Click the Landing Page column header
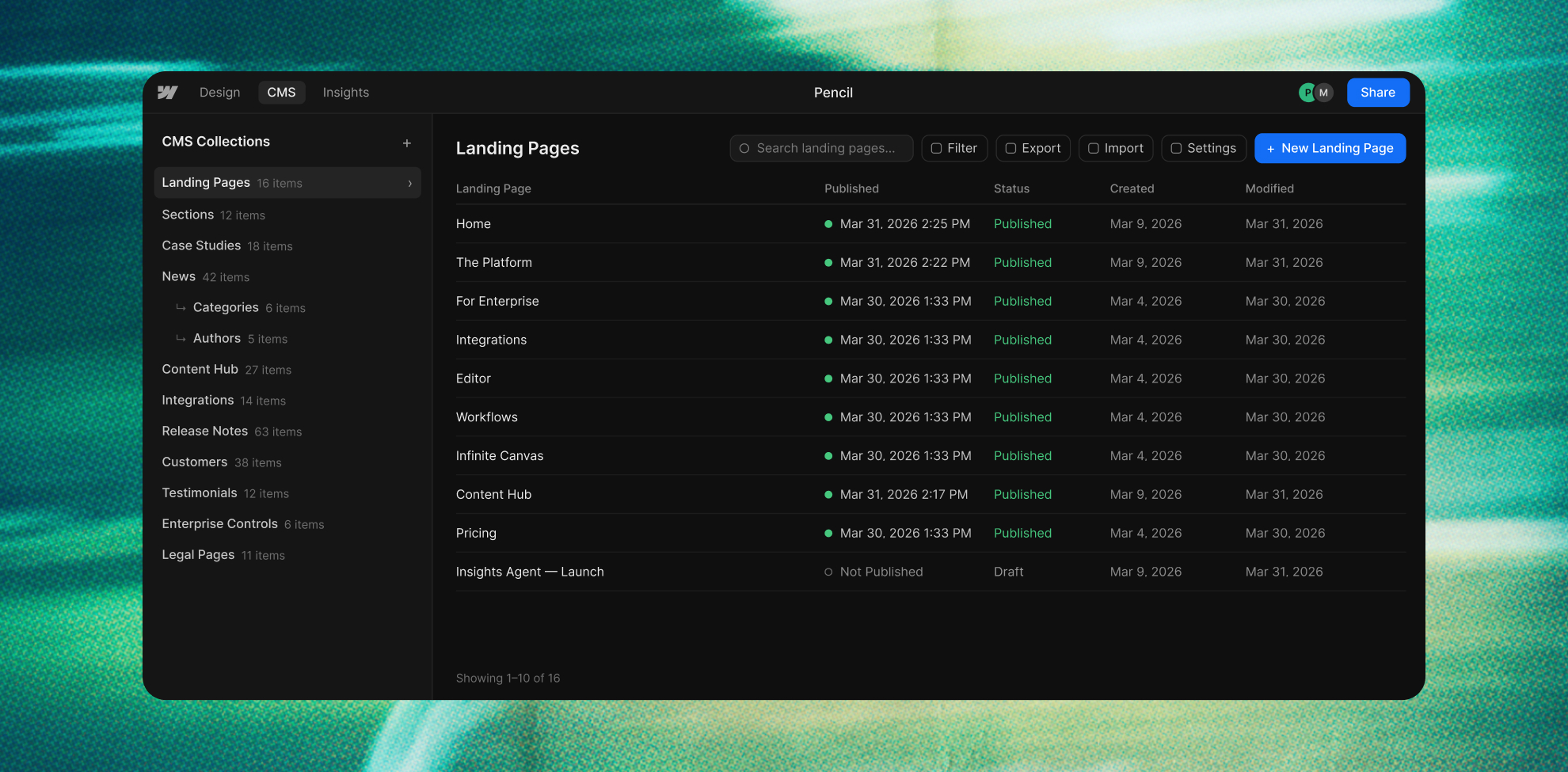Screen dimensions: 1568x772 493,188
